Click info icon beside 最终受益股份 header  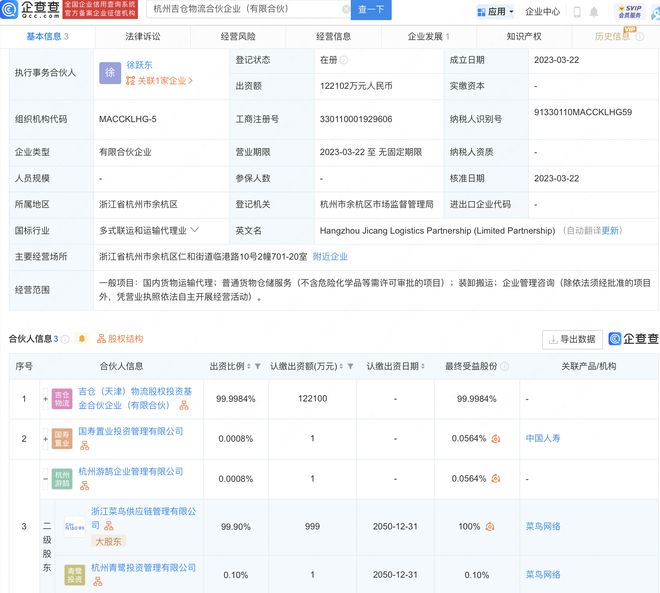[504, 367]
